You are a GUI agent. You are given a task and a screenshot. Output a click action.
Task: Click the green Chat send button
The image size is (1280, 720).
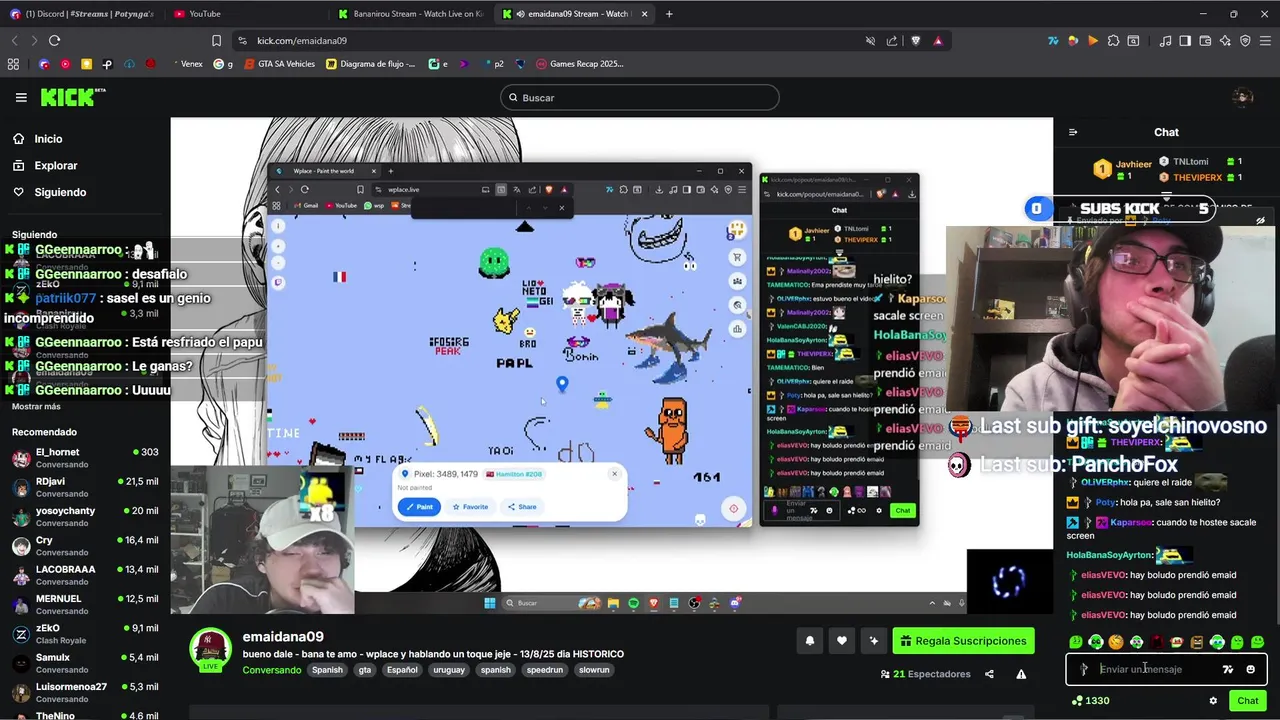[x=1248, y=701]
